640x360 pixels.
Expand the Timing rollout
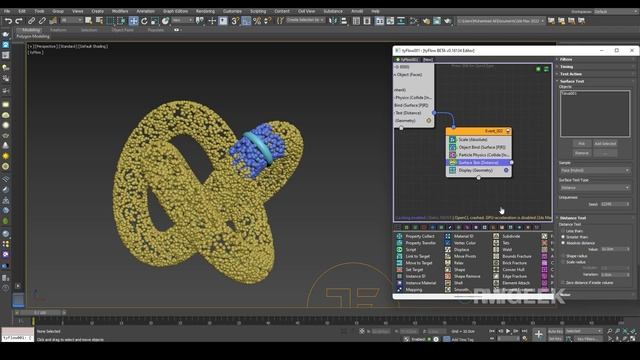click(567, 67)
